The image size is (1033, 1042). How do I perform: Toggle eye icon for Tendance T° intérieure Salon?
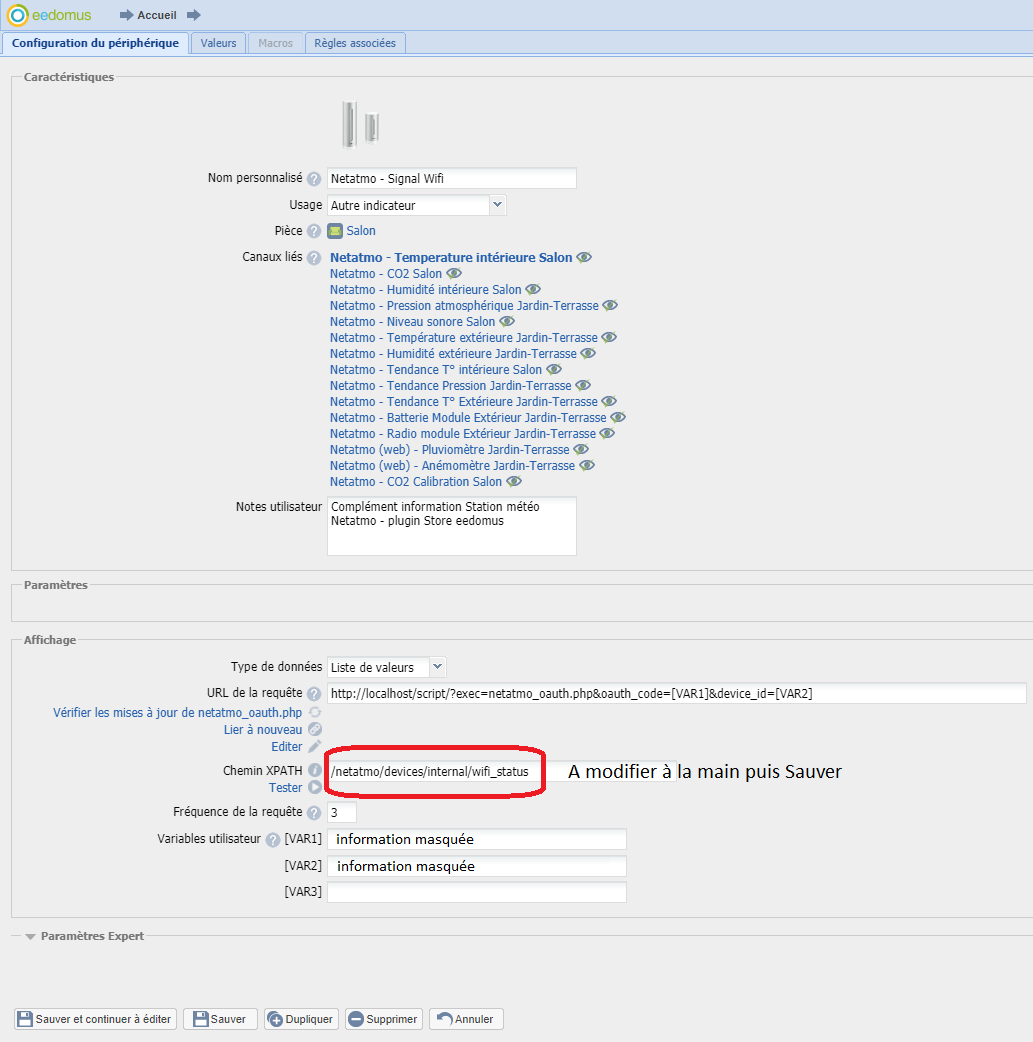tap(554, 369)
